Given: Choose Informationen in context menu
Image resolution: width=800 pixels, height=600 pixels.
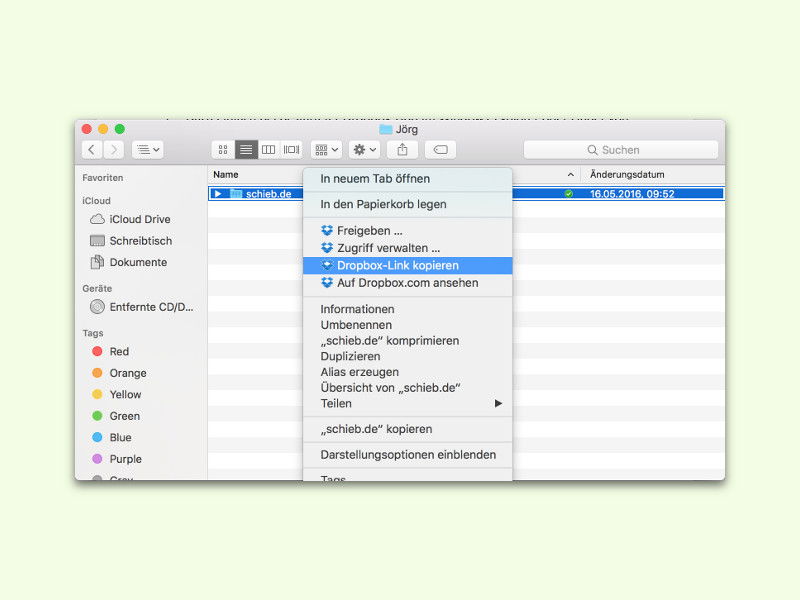Looking at the screenshot, I should click(408, 309).
